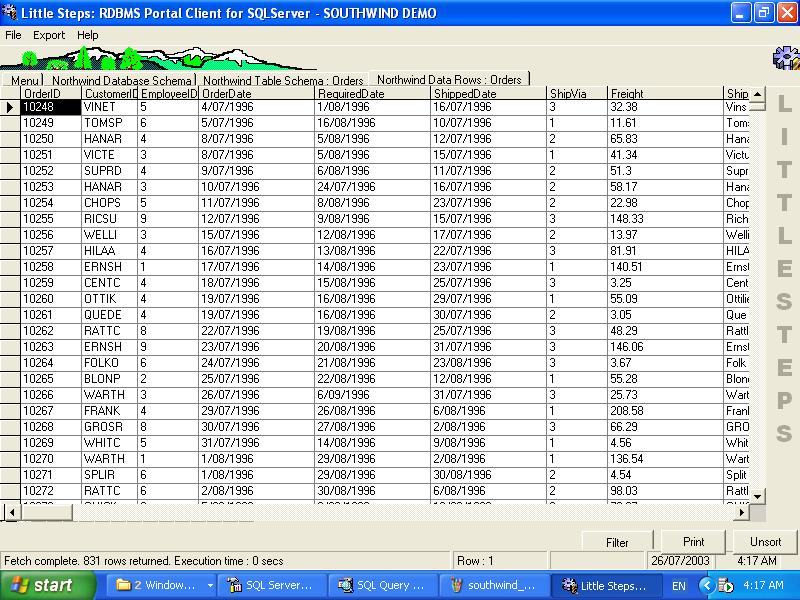The height and width of the screenshot is (600, 800).
Task: Click the horizontal scrollbar thumb
Action: 46,512
